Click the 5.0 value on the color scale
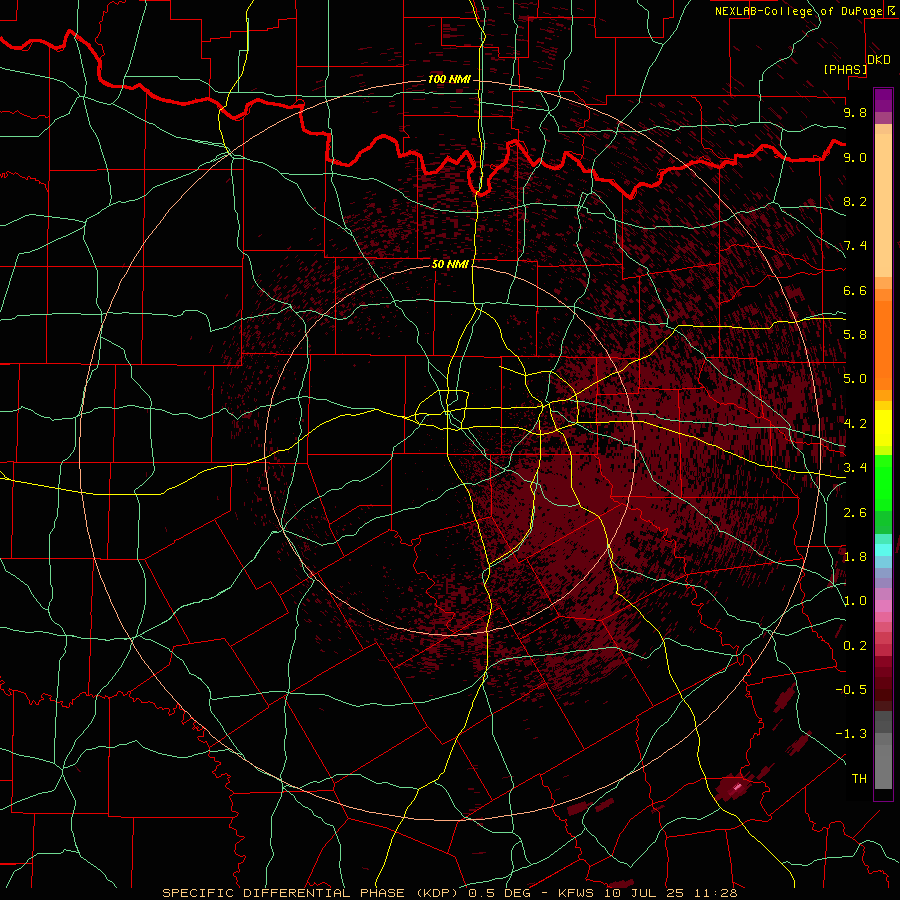This screenshot has height=900, width=900. 855,379
